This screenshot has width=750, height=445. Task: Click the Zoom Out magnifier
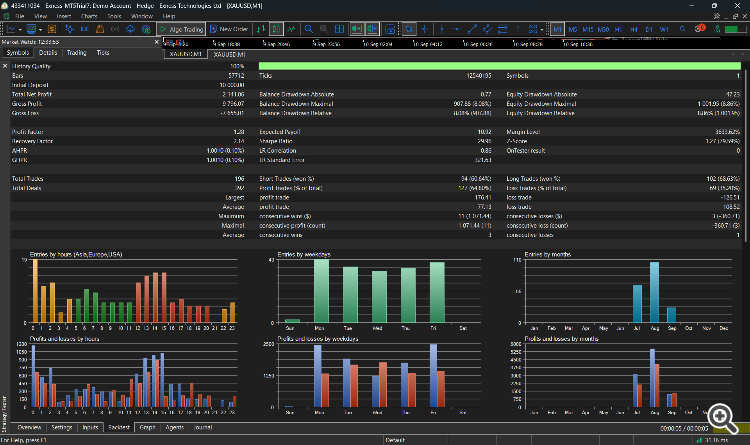point(324,29)
